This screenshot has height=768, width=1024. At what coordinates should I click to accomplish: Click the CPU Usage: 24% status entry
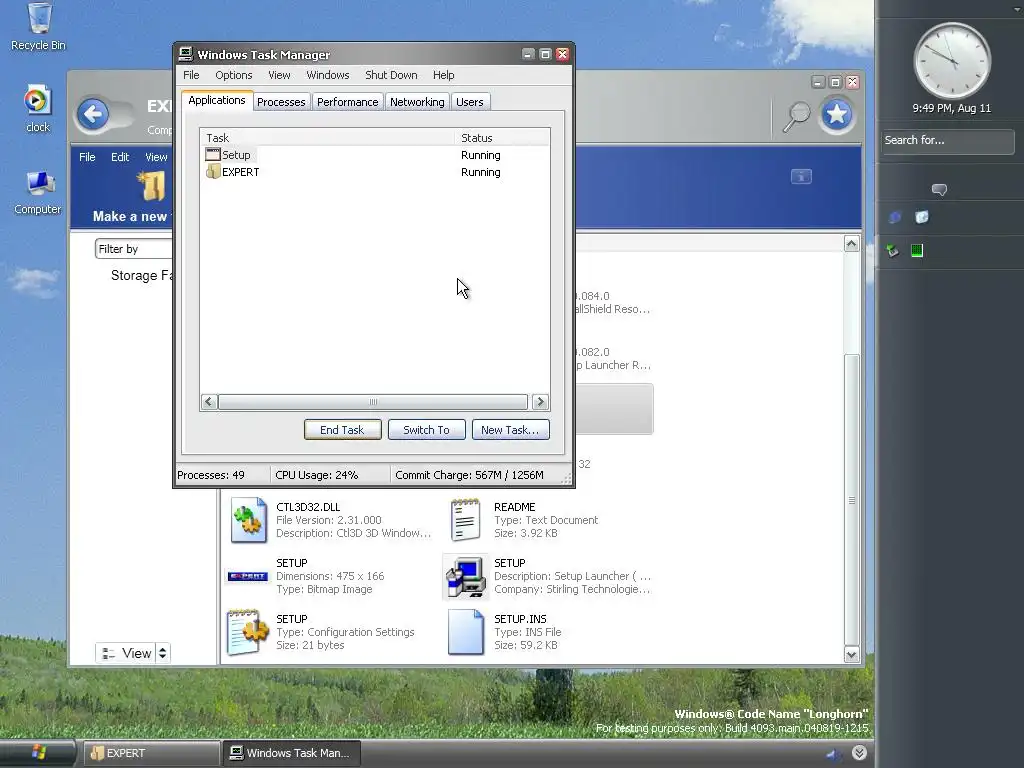[x=317, y=475]
